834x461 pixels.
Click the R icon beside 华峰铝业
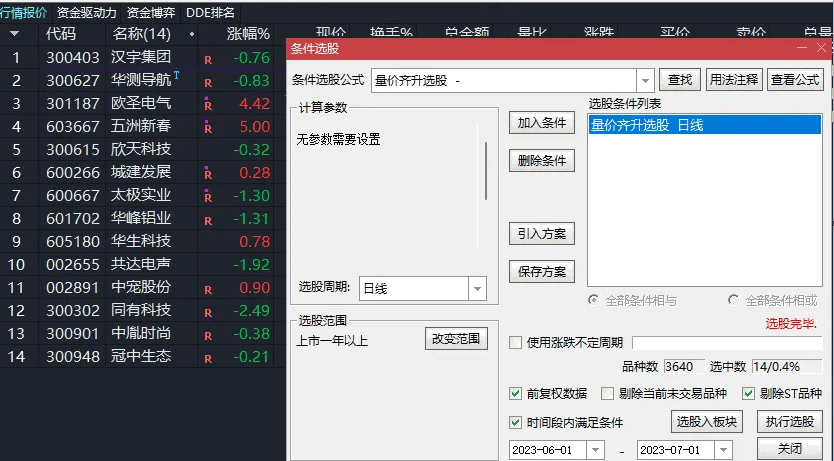[208, 221]
